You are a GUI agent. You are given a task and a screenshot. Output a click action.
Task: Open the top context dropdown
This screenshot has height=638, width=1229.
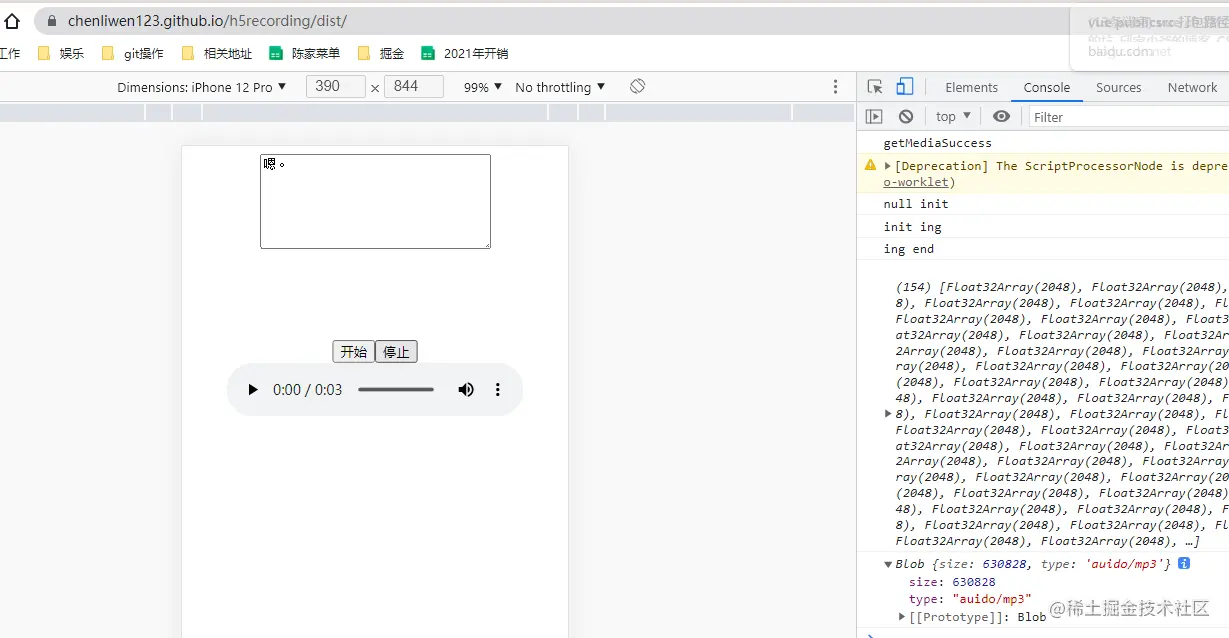pos(953,117)
